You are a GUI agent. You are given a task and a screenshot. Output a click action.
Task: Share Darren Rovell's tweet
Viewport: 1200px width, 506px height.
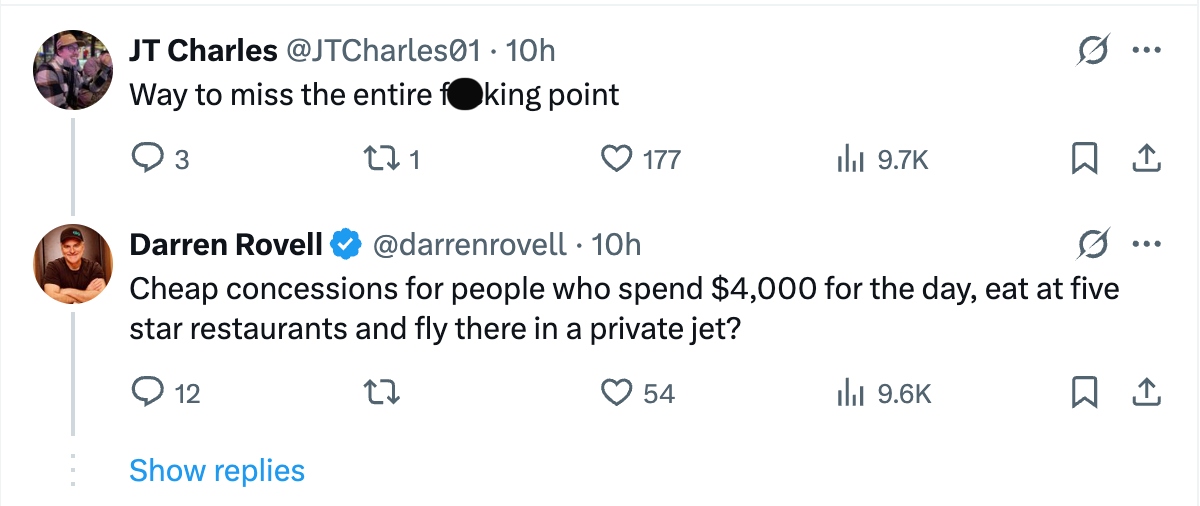tap(1146, 394)
